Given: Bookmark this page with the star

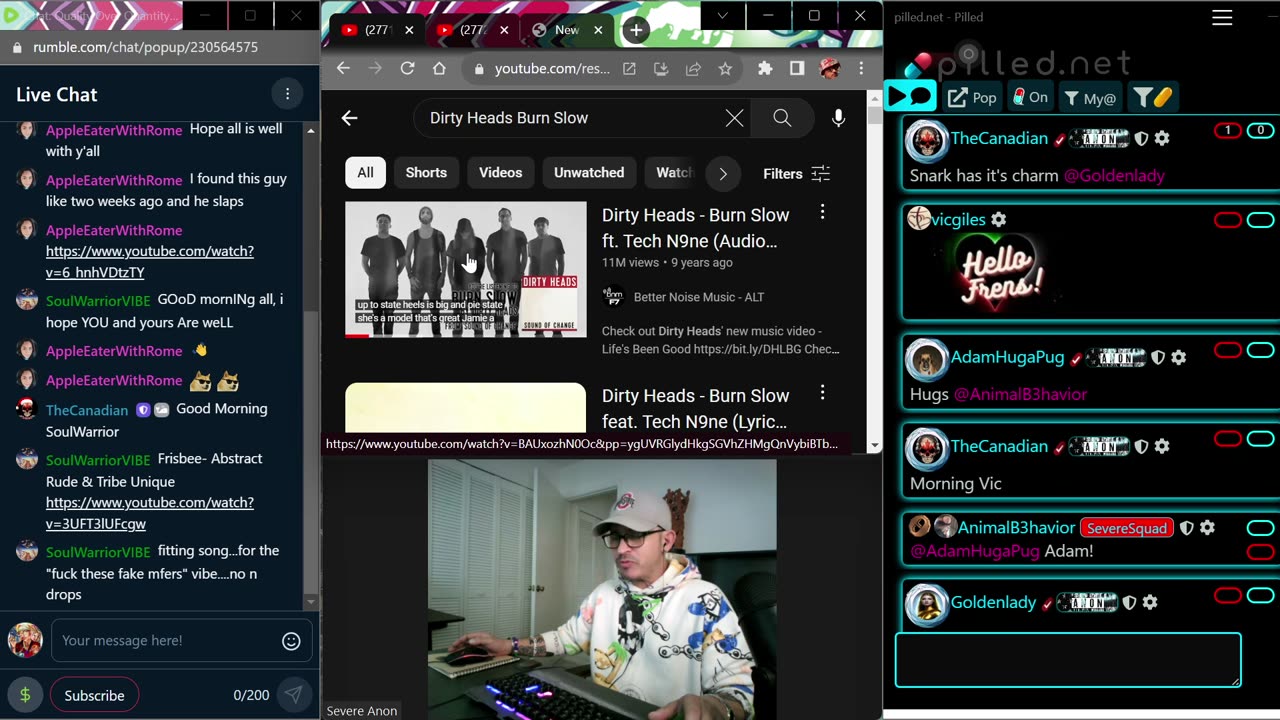Looking at the screenshot, I should coord(725,69).
